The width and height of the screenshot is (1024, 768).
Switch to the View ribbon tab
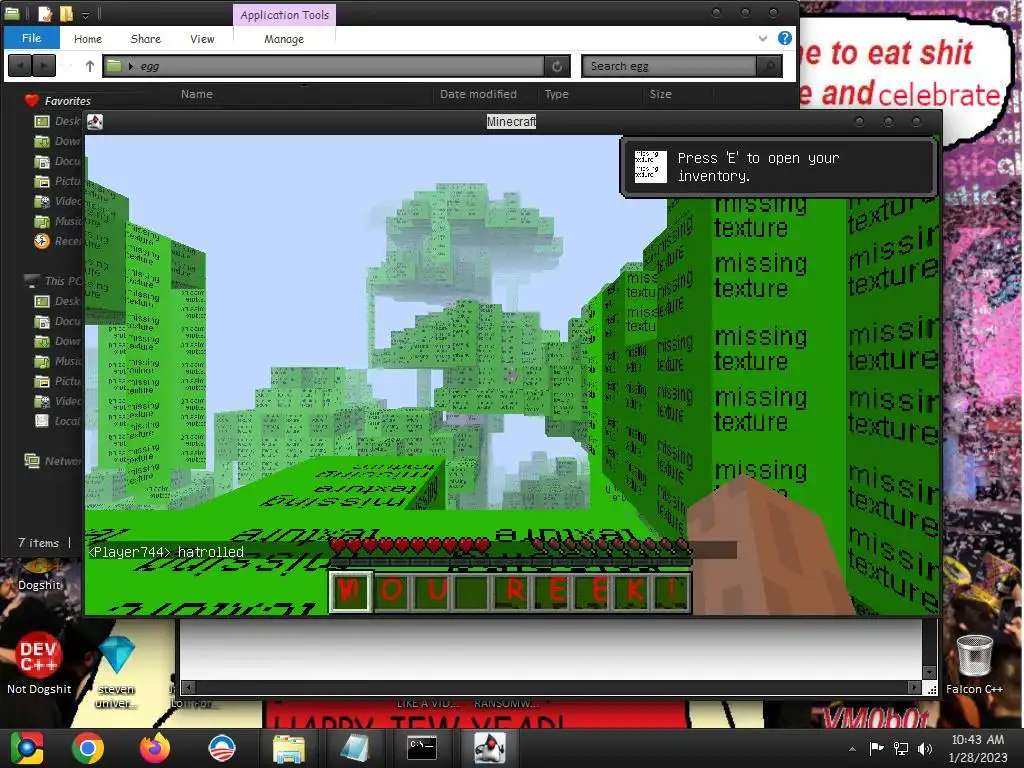coord(202,39)
